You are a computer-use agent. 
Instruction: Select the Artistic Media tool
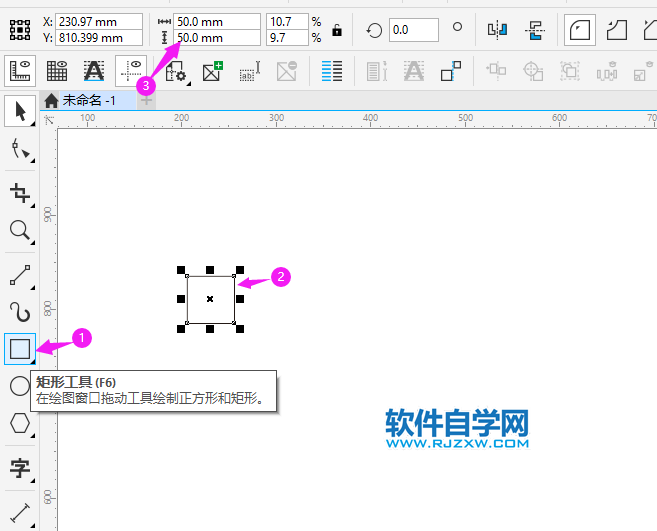point(20,312)
